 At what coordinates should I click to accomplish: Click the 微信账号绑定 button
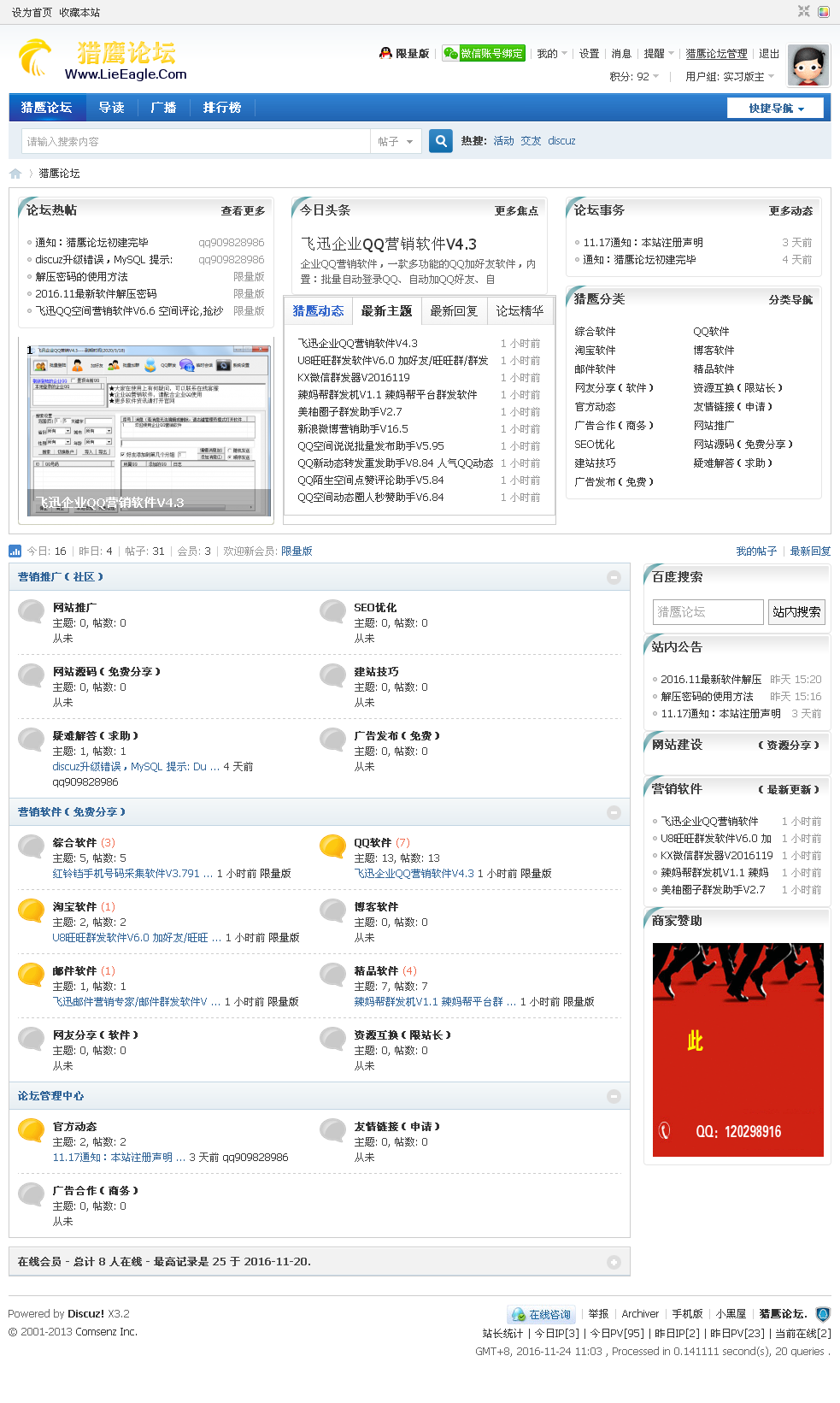coord(484,54)
